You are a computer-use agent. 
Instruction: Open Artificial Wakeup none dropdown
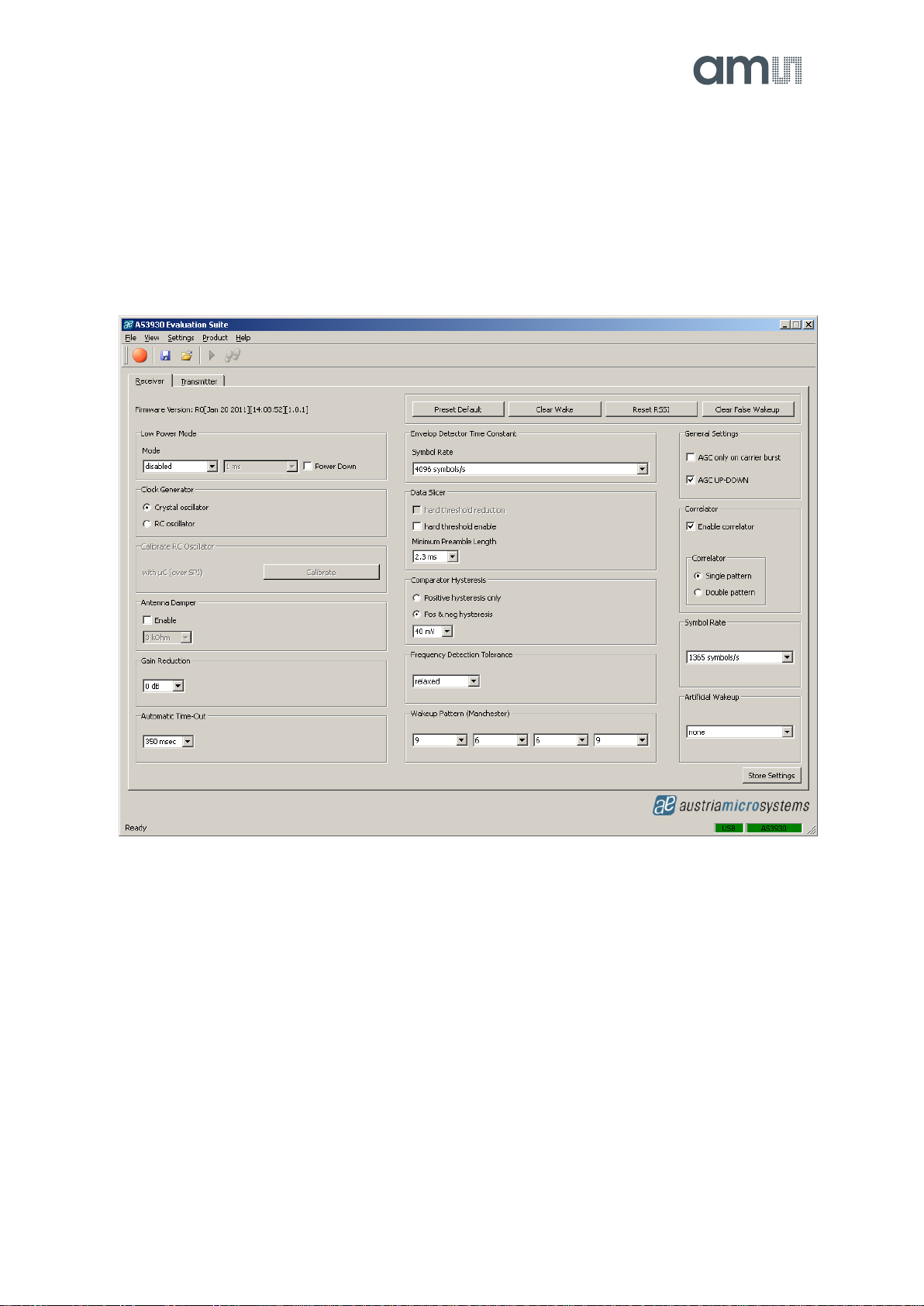[x=740, y=732]
